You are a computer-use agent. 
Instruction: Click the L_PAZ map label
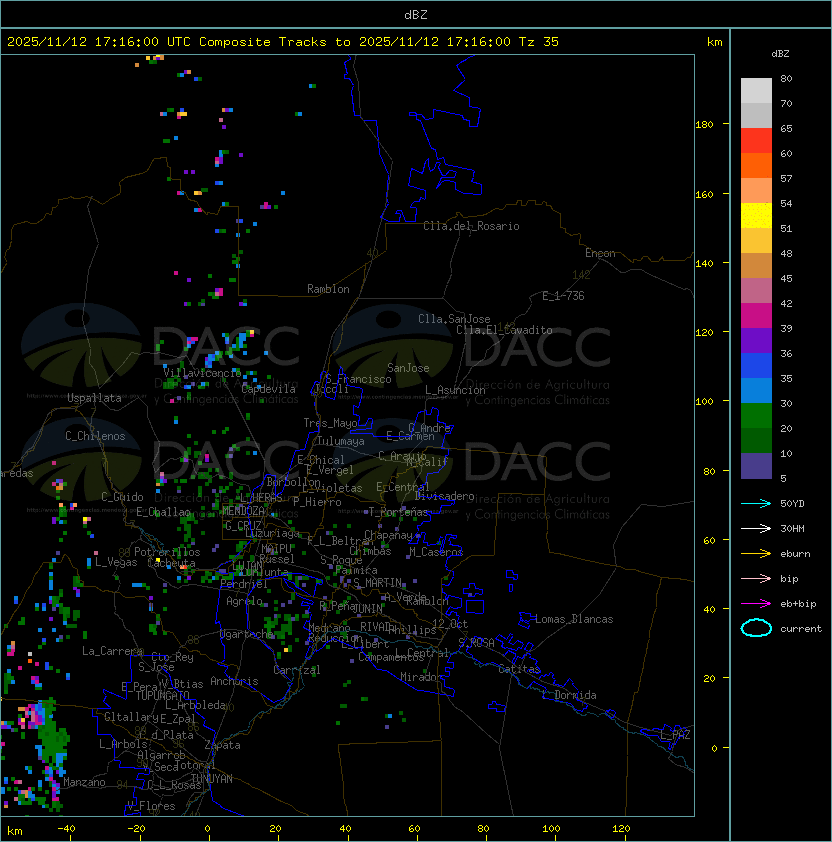[x=675, y=734]
